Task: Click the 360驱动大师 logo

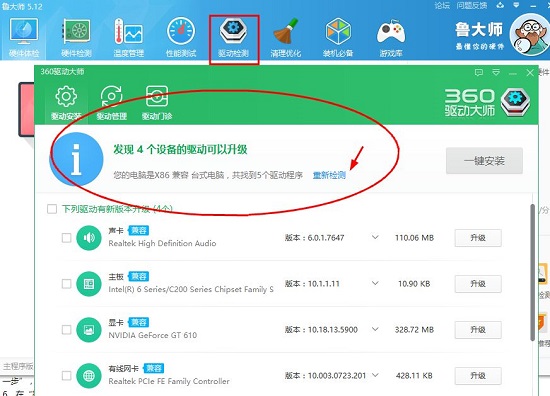Action: (487, 102)
